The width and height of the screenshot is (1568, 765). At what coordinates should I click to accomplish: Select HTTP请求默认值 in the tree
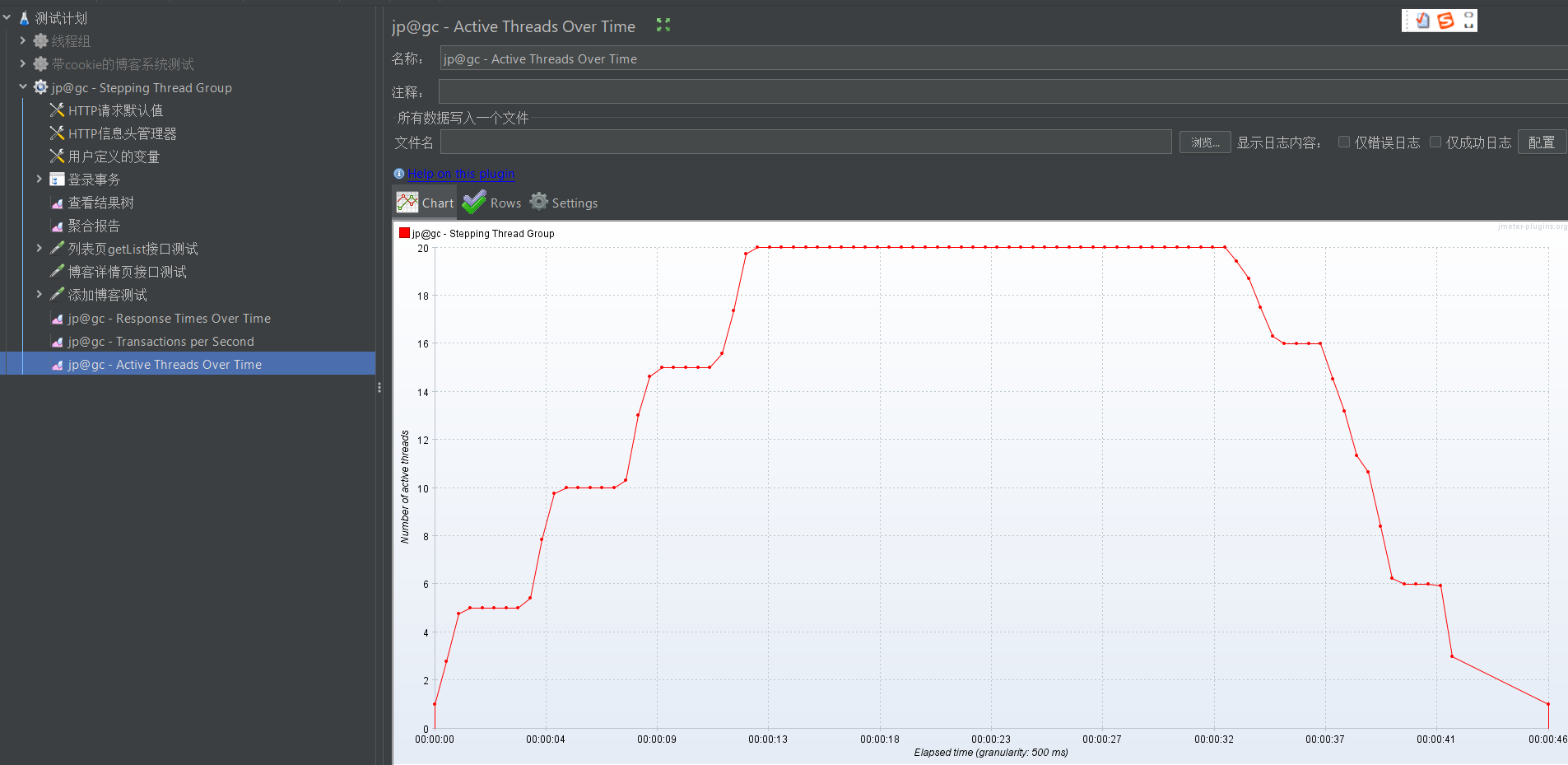click(115, 110)
